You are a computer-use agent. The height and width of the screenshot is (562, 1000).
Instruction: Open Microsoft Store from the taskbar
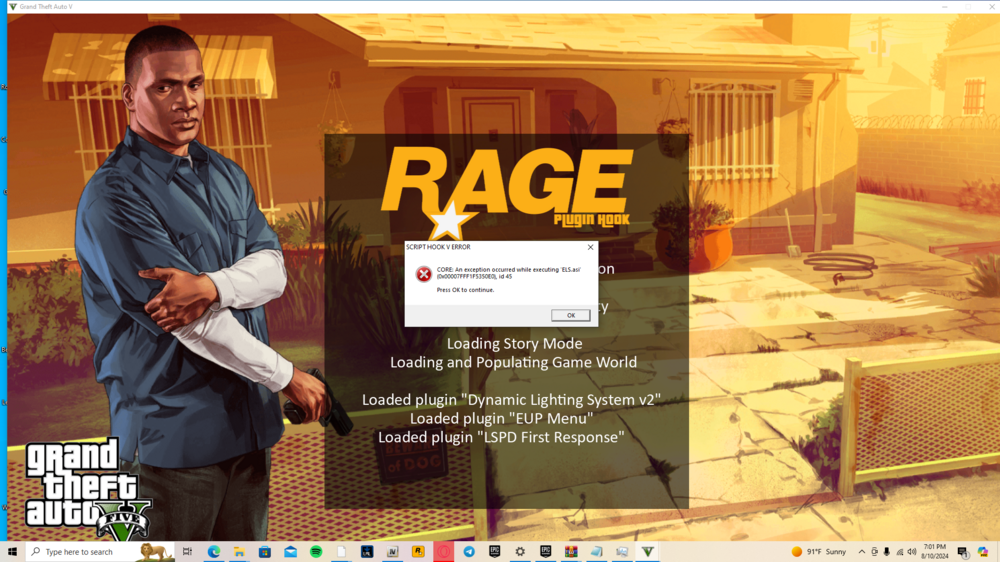pyautogui.click(x=265, y=552)
